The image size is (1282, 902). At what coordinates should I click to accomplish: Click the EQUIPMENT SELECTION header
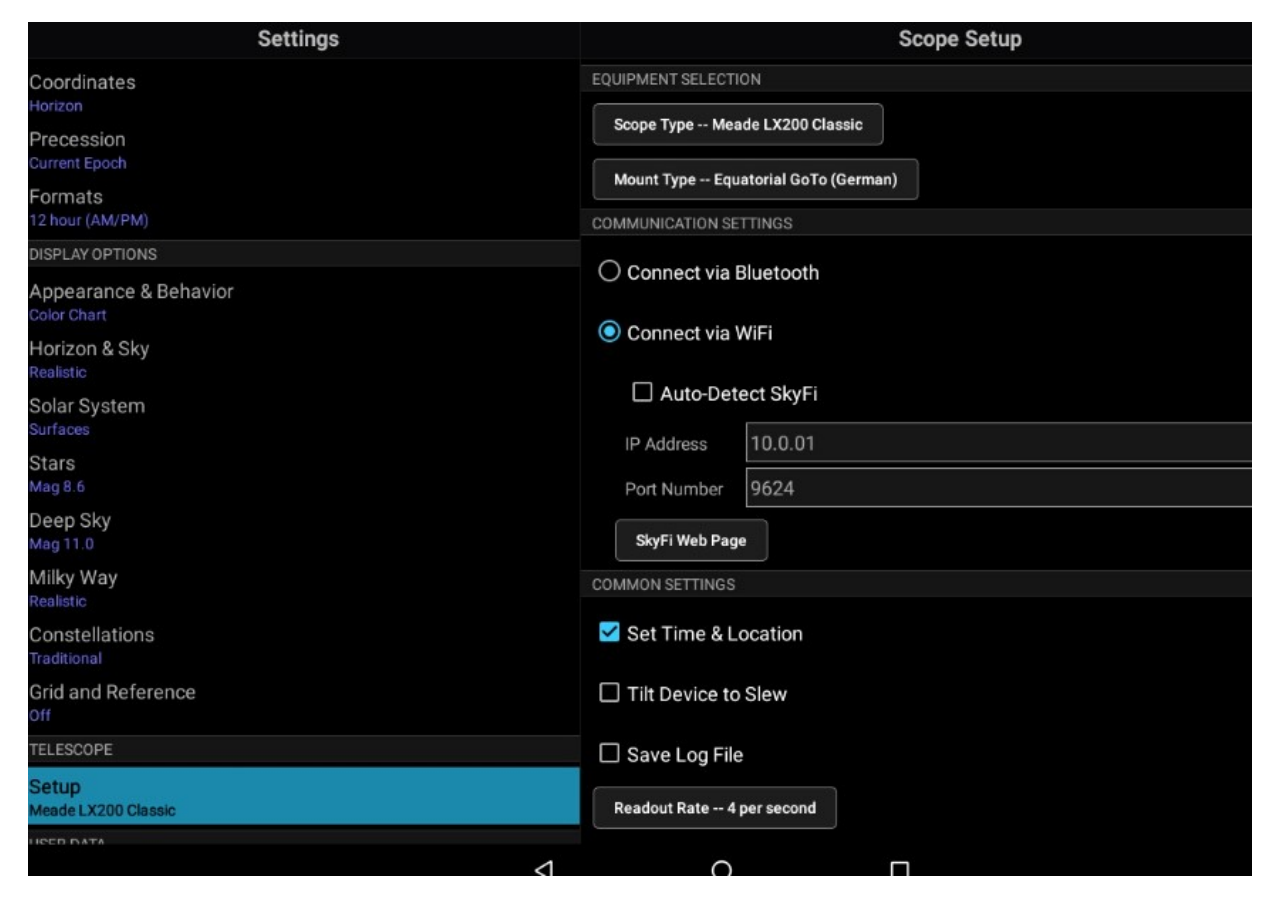point(676,79)
